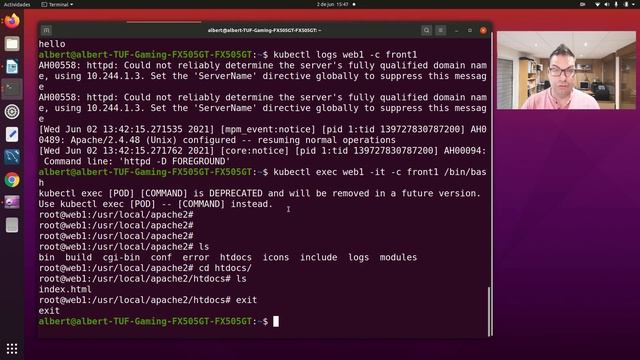Open the round gear-shaped dock icon
The width and height of the screenshot is (640, 360).
(12, 111)
